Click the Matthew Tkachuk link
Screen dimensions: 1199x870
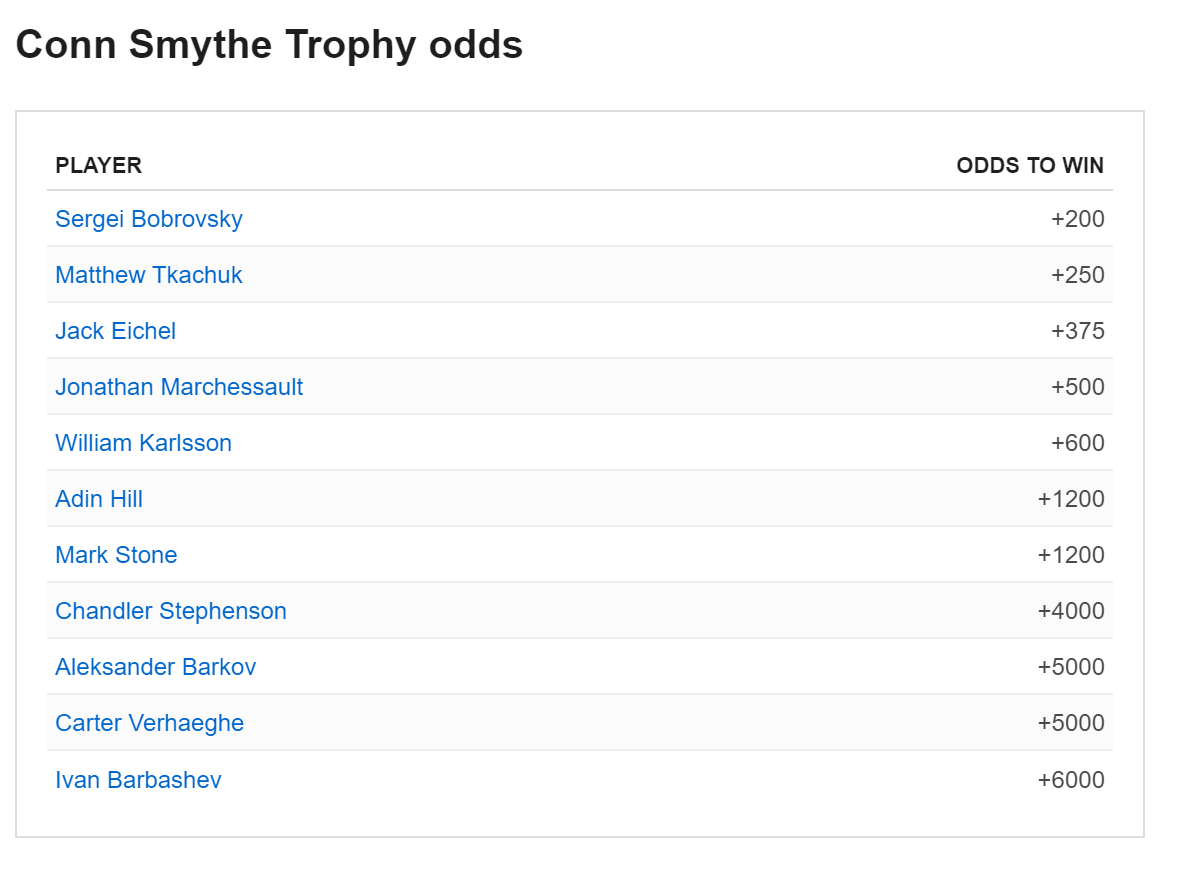149,275
